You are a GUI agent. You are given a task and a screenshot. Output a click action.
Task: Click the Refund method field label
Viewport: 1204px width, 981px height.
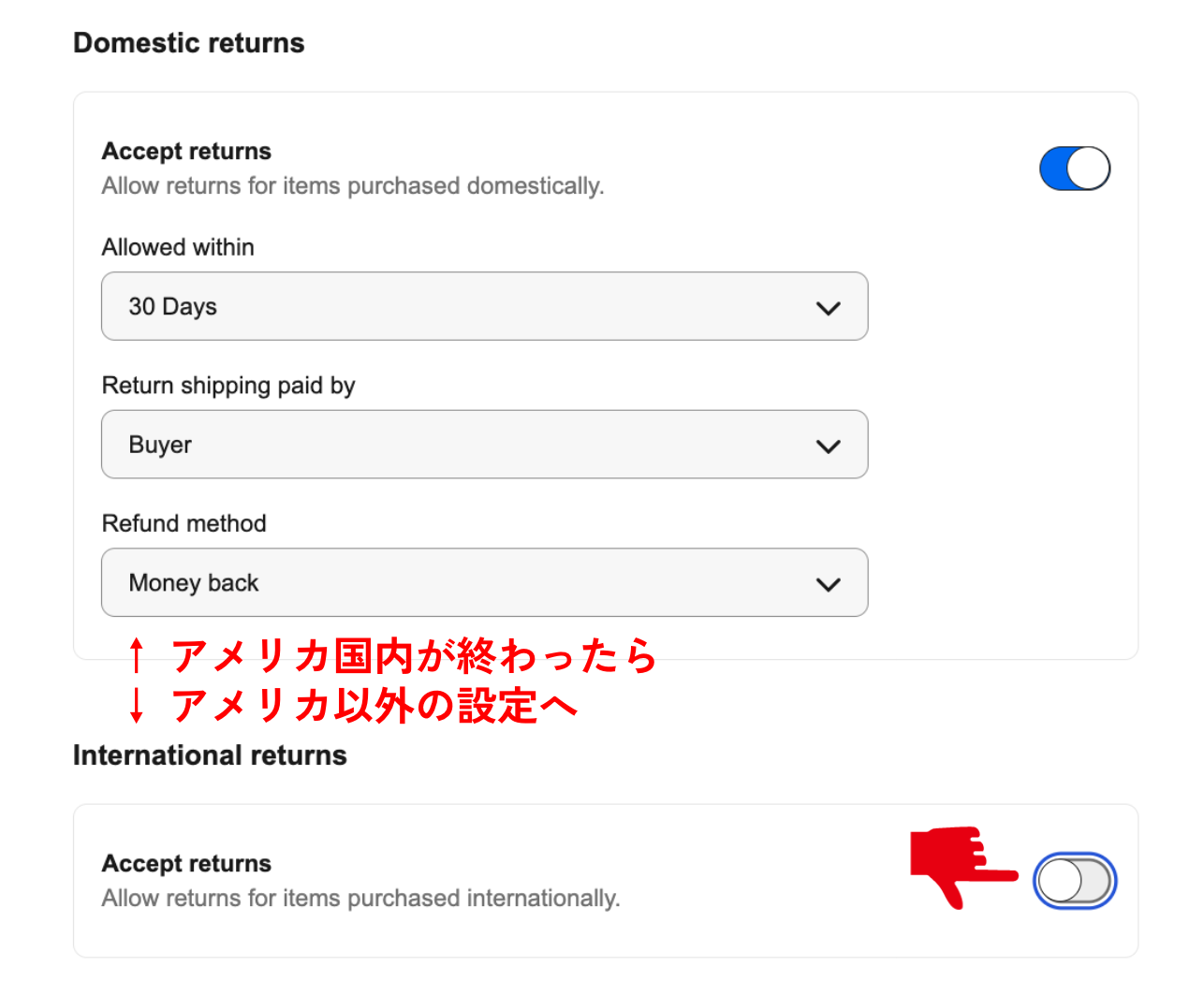tap(184, 523)
